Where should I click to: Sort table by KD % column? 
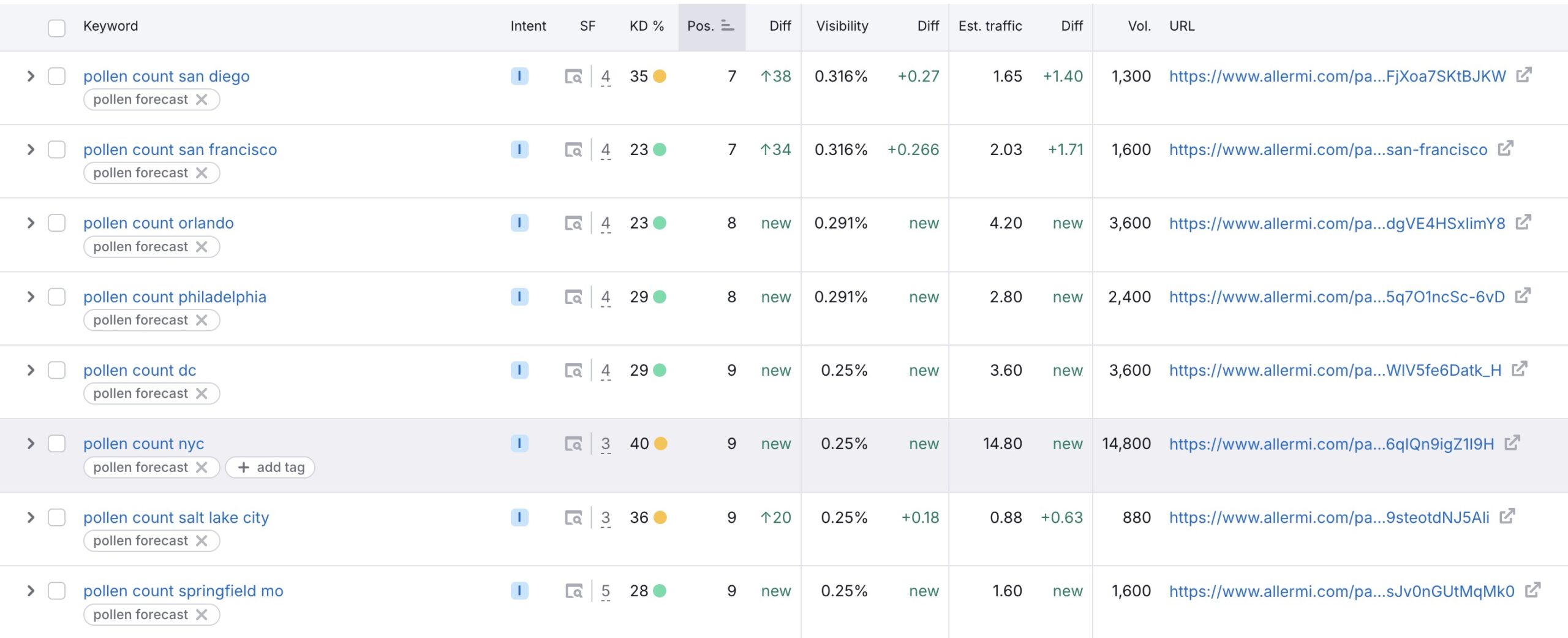[646, 26]
